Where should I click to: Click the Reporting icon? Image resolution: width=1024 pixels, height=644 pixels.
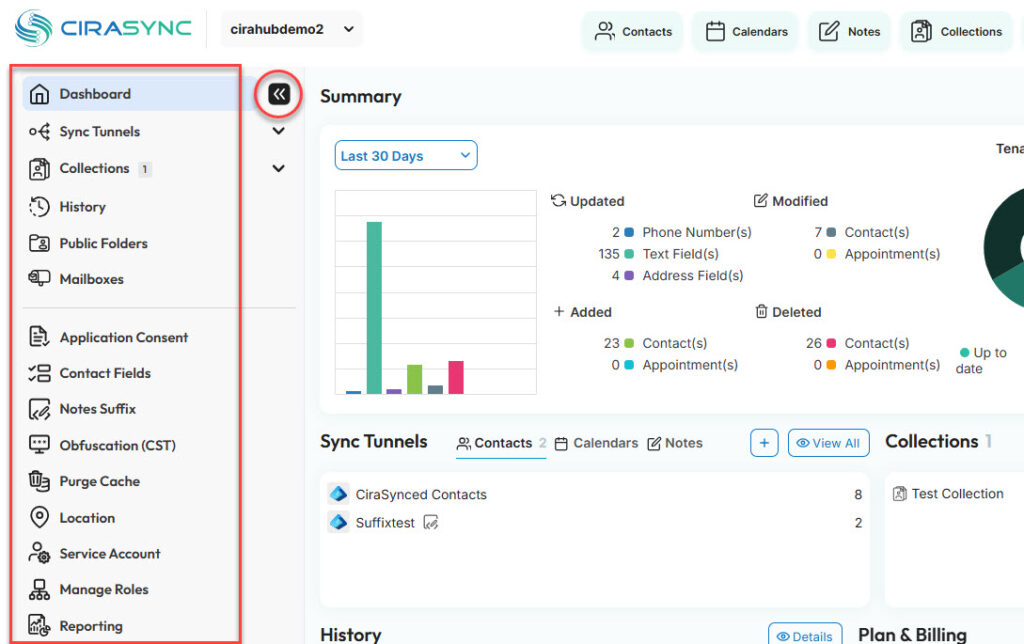point(39,625)
